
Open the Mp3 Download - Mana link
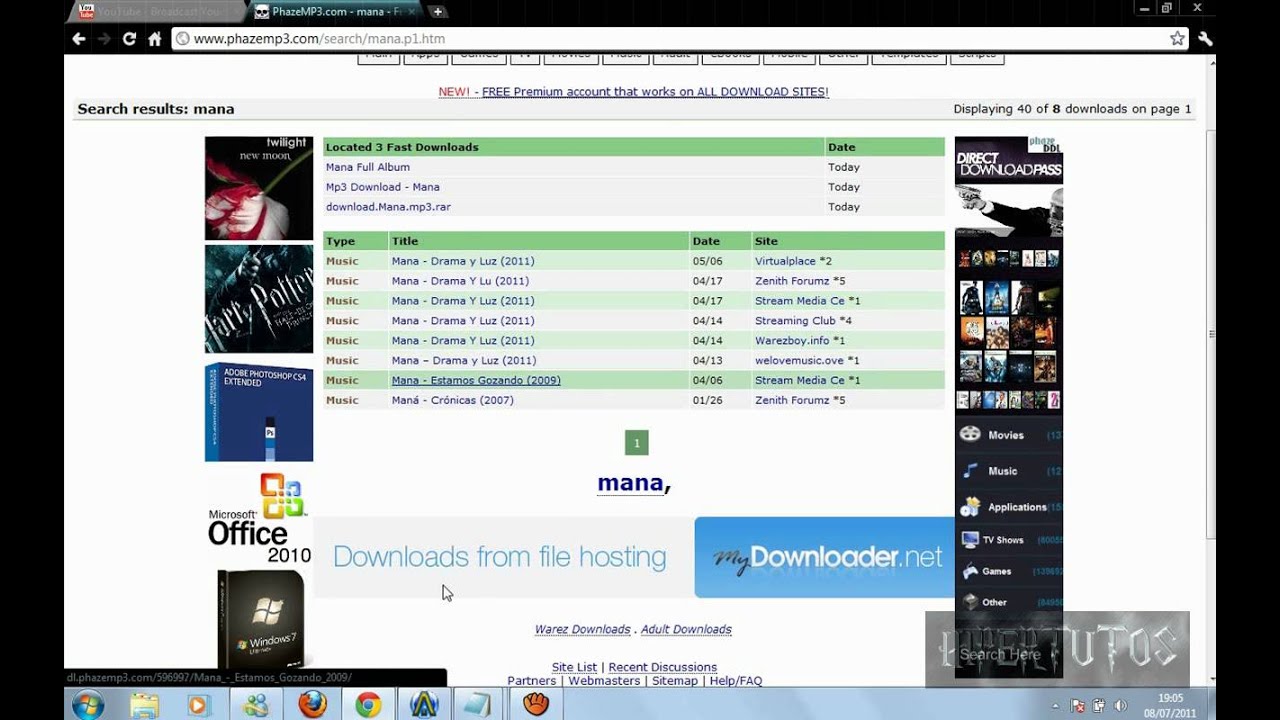(x=382, y=187)
